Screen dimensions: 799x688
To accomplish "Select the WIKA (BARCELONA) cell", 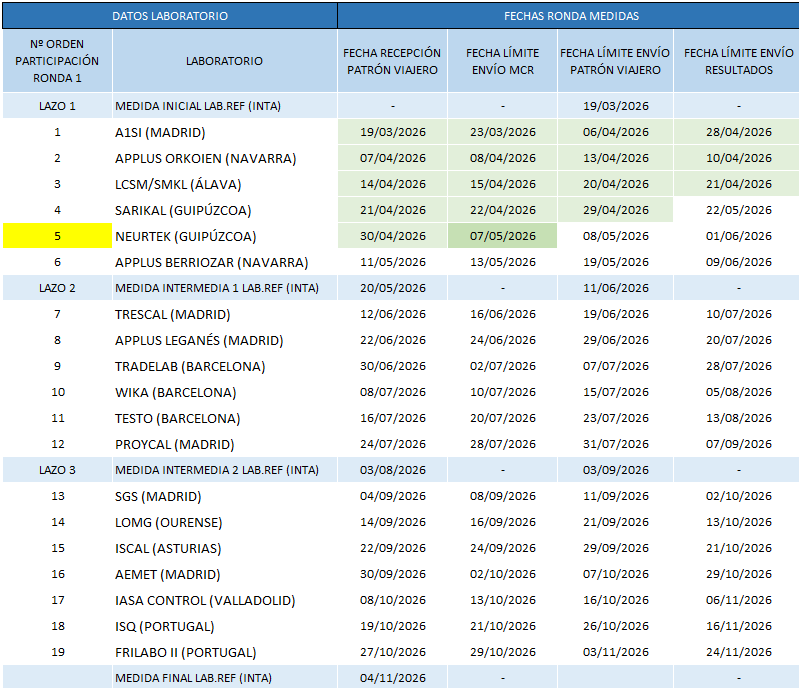I will [x=224, y=392].
